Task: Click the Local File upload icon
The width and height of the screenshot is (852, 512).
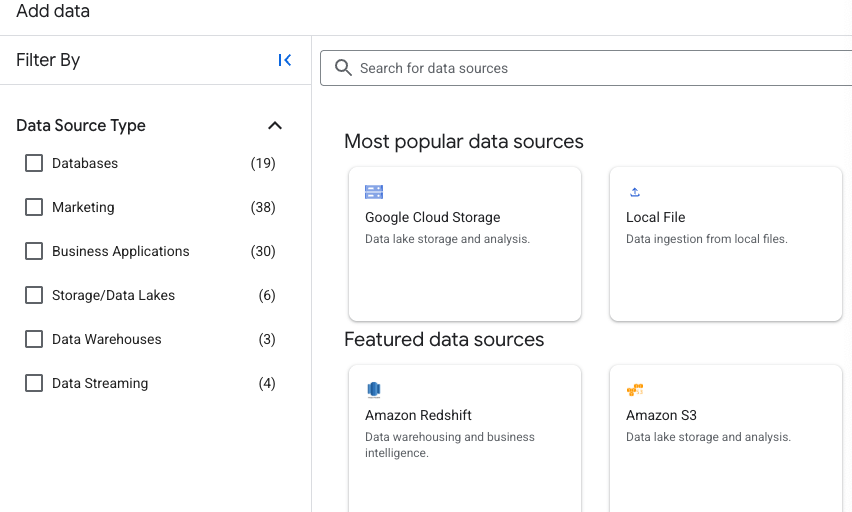Action: click(634, 192)
